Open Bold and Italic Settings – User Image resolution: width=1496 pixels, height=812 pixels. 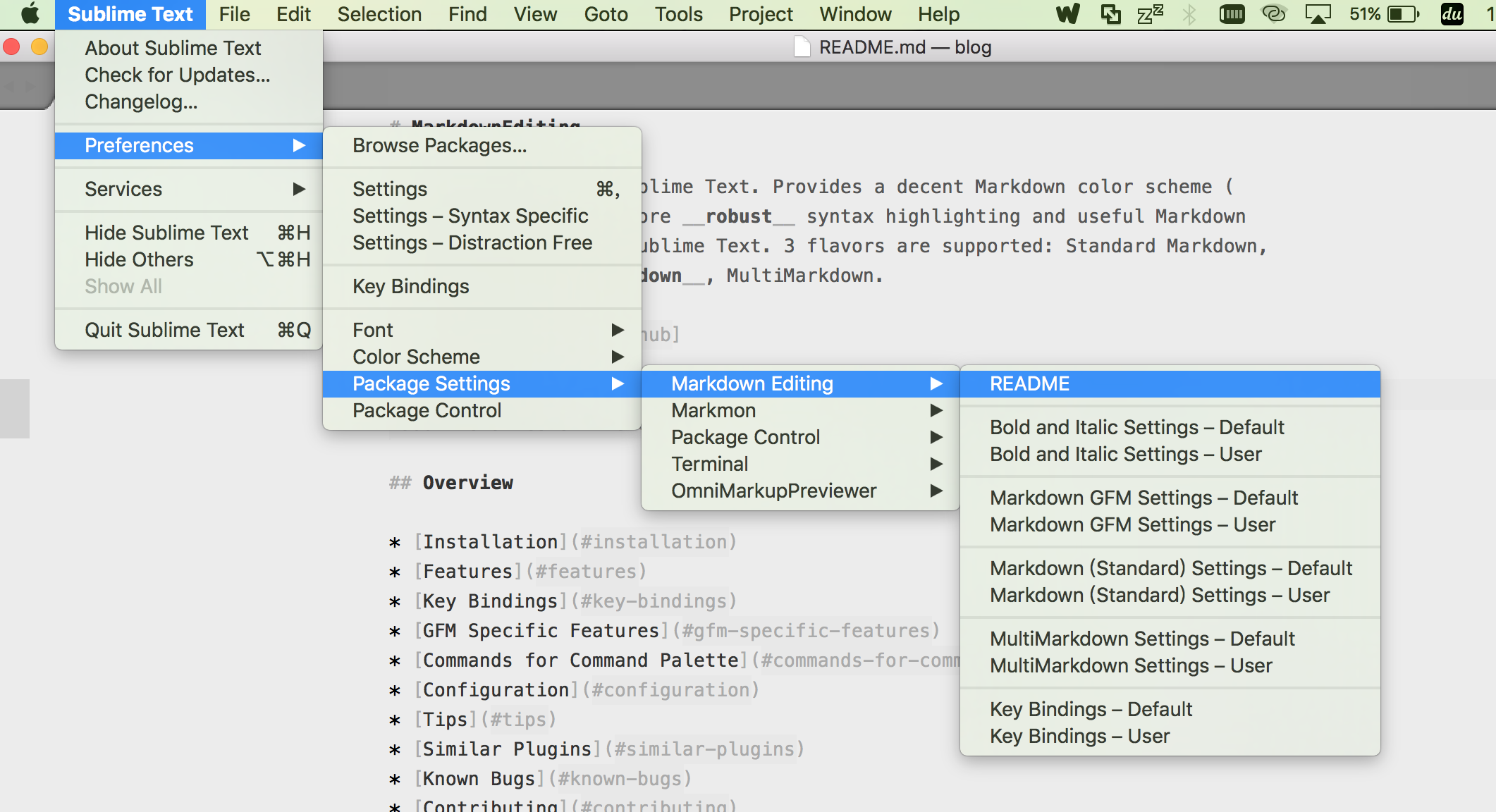[1170, 454]
